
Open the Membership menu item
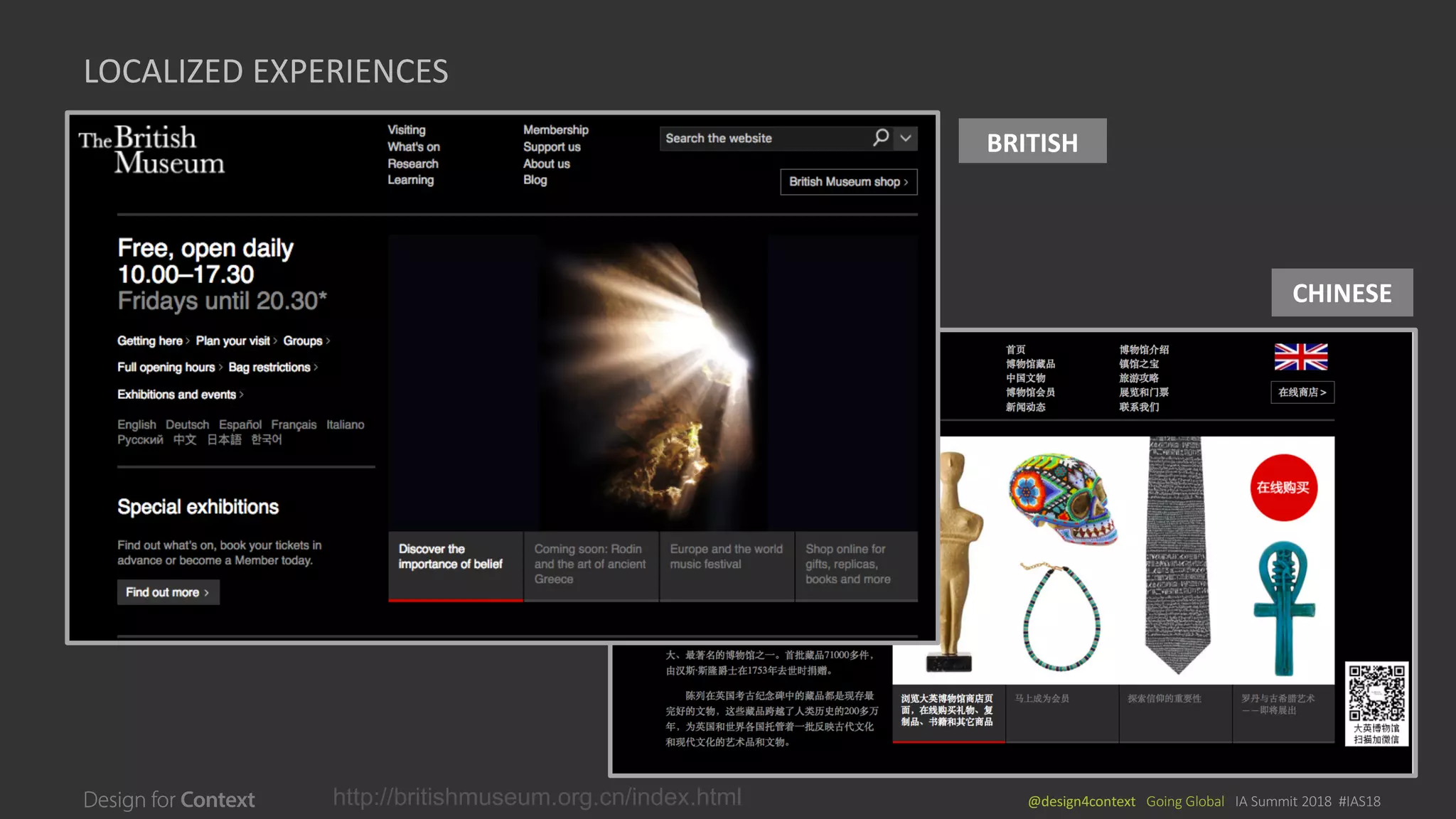point(556,130)
